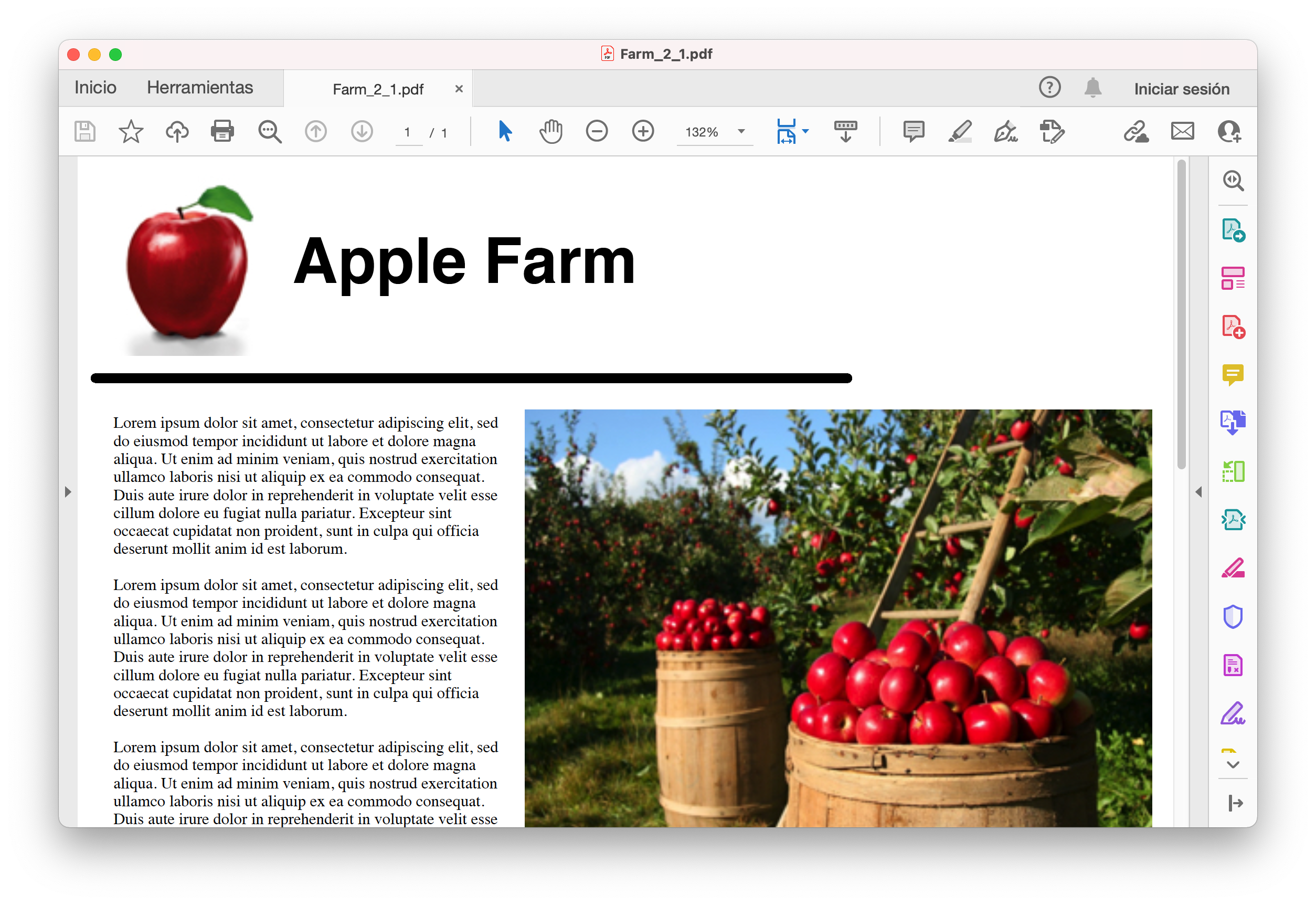Click Iniciar sesión to sign in
This screenshot has width=1316, height=905.
(1182, 89)
